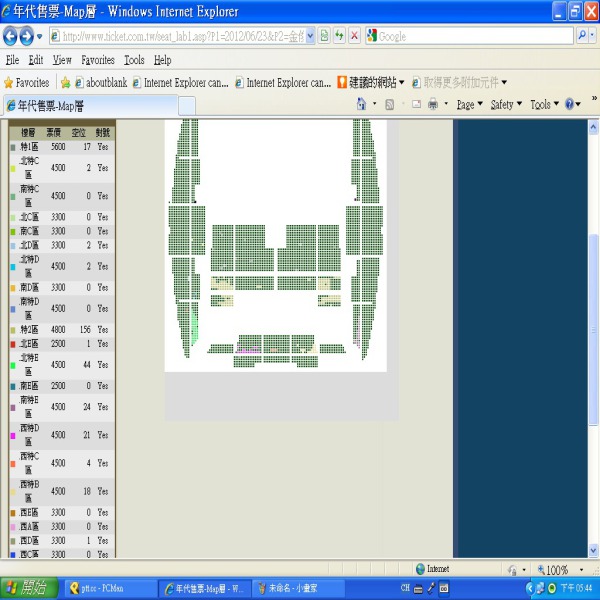Click the browser Forward arrow button
The width and height of the screenshot is (600, 600).
point(27,36)
